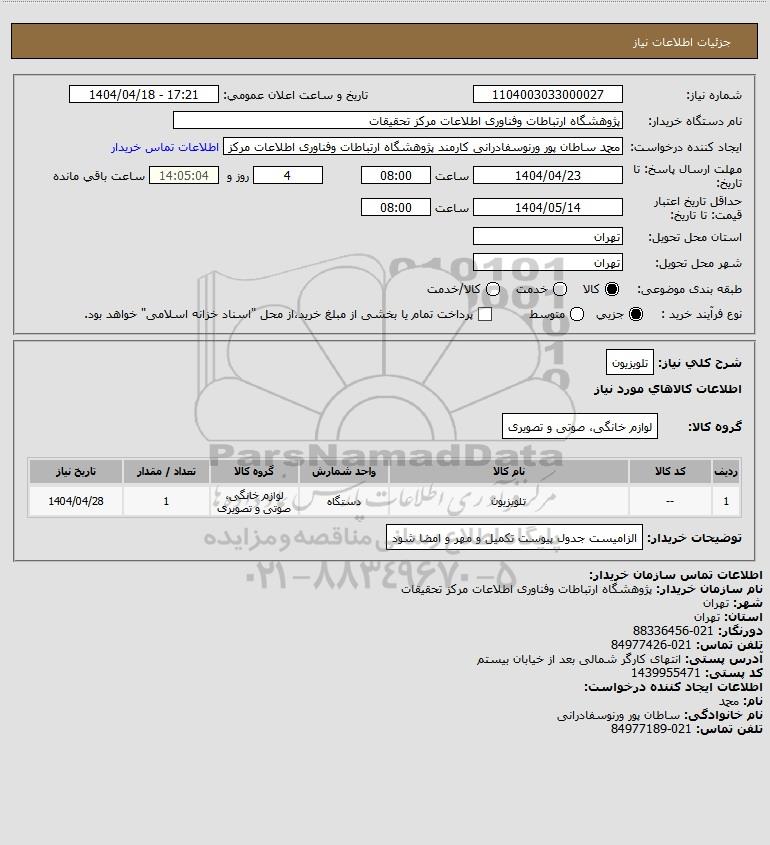Toggle Islamic treasury bonds payment checkbox
The height and width of the screenshot is (845, 770).
click(x=485, y=314)
